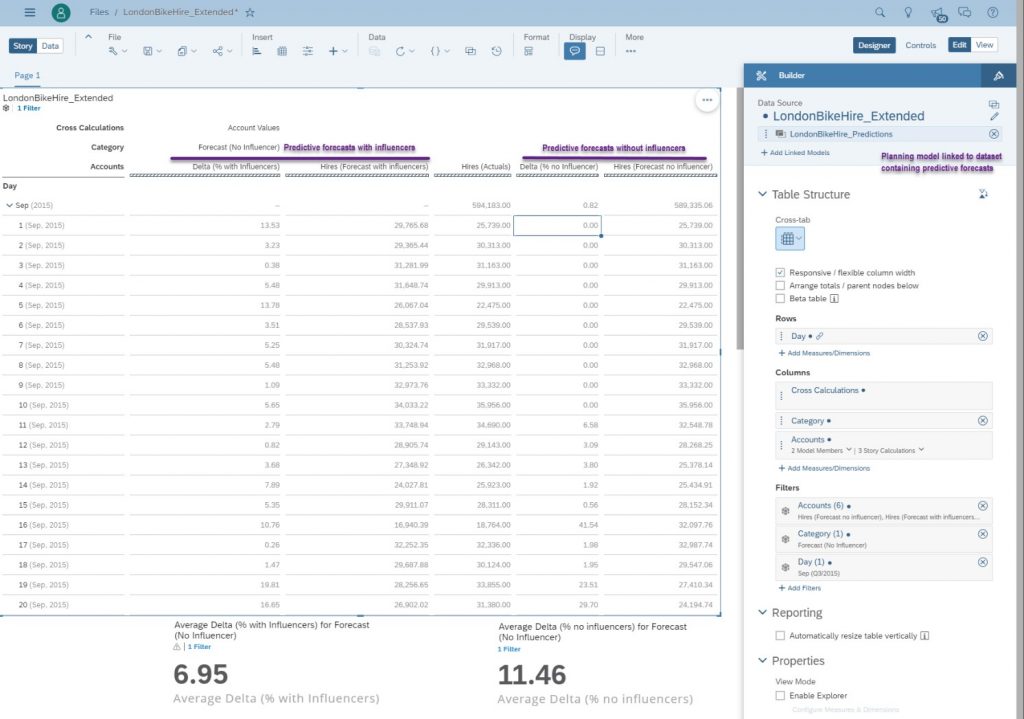The height and width of the screenshot is (719, 1024).
Task: Open the Styling panel icon beside Builder
Action: pos(999,76)
